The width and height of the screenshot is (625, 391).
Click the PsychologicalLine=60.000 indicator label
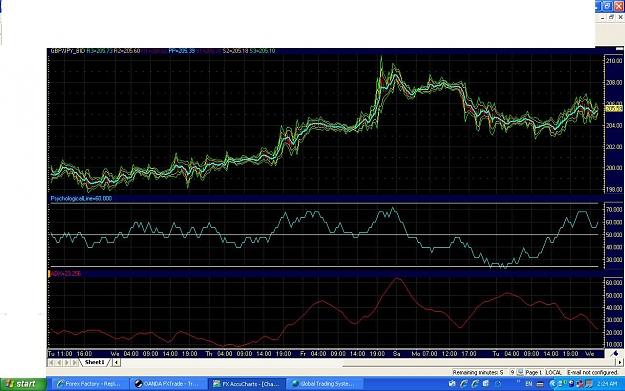[81, 198]
